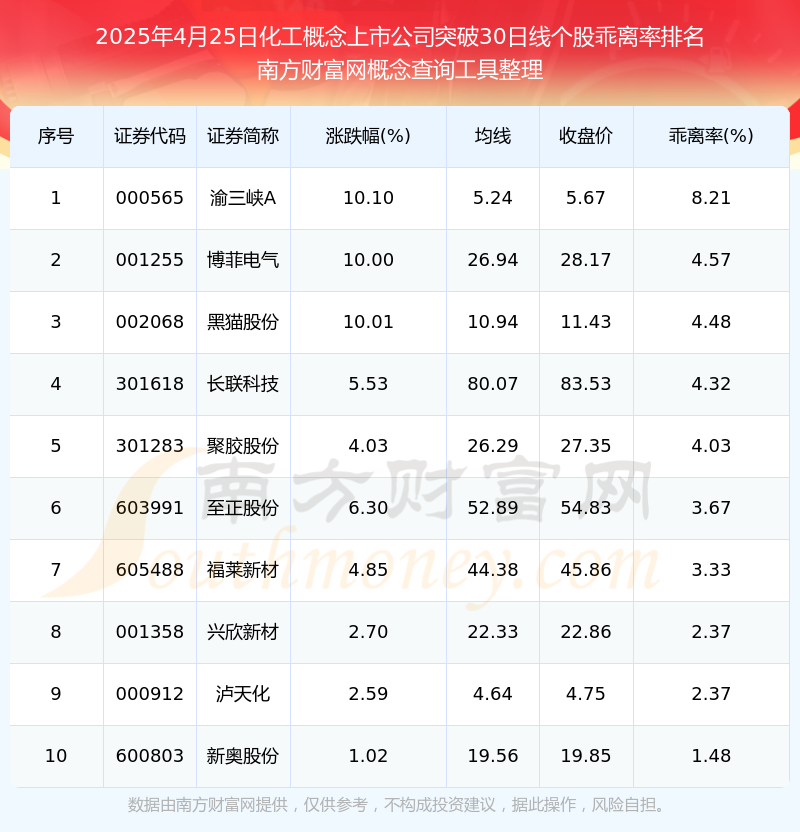
Task: Click change percent 10.01
Action: [x=368, y=322]
